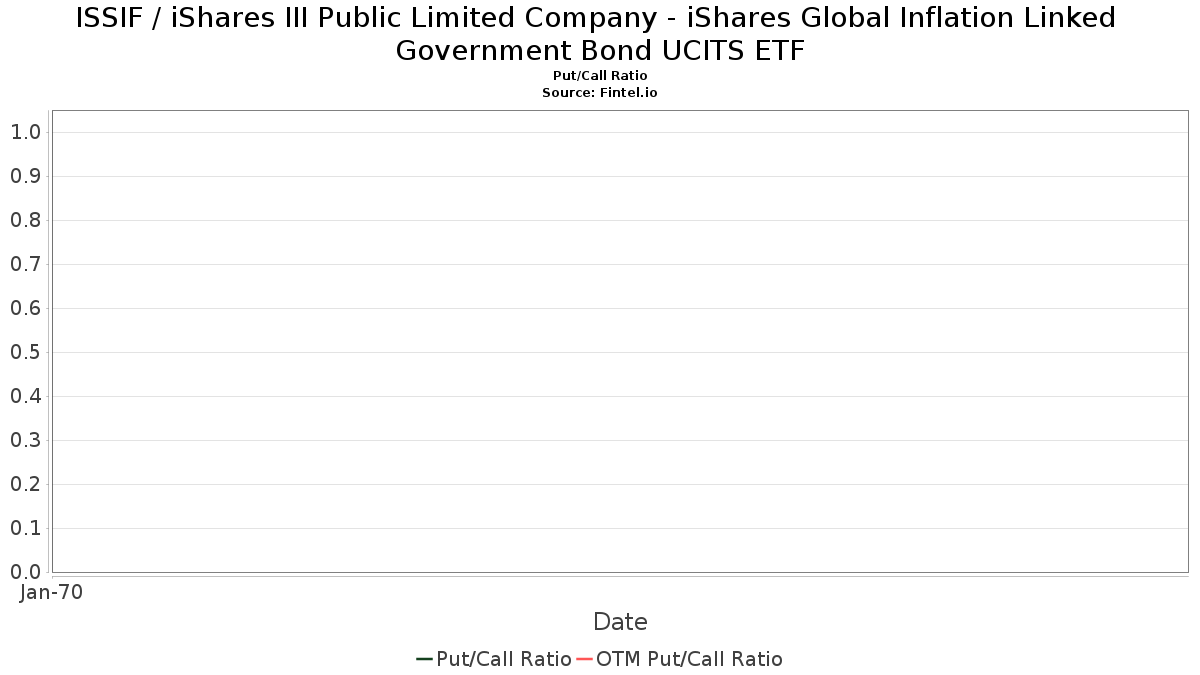Screen dimensions: 1200x675
Task: Toggle the Put/Call Ratio legend series
Action: pyautogui.click(x=503, y=659)
